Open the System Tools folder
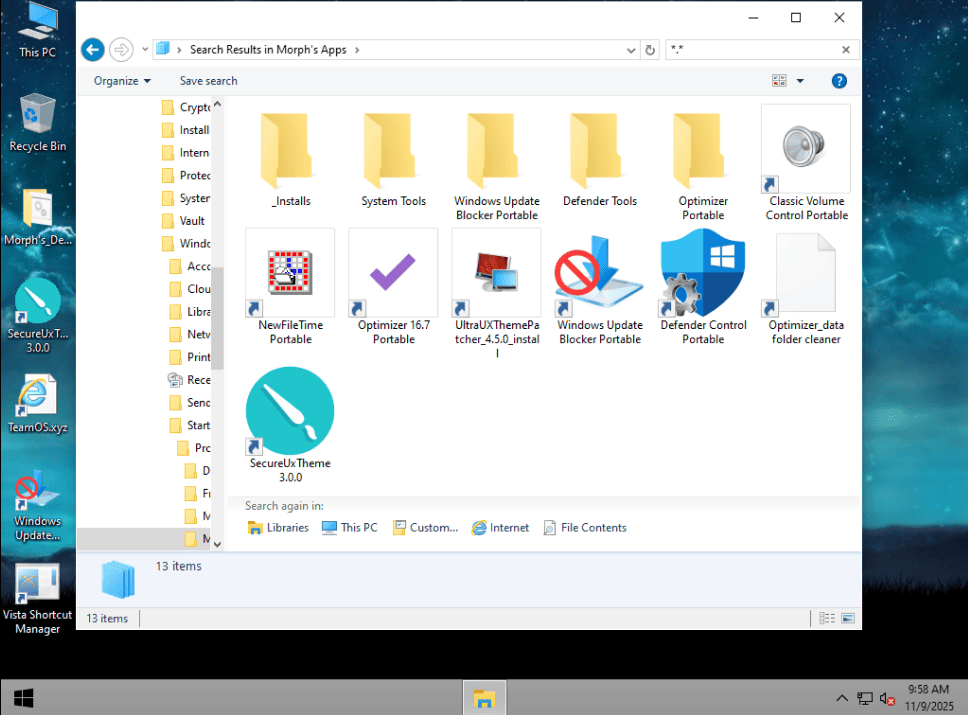 coord(393,159)
